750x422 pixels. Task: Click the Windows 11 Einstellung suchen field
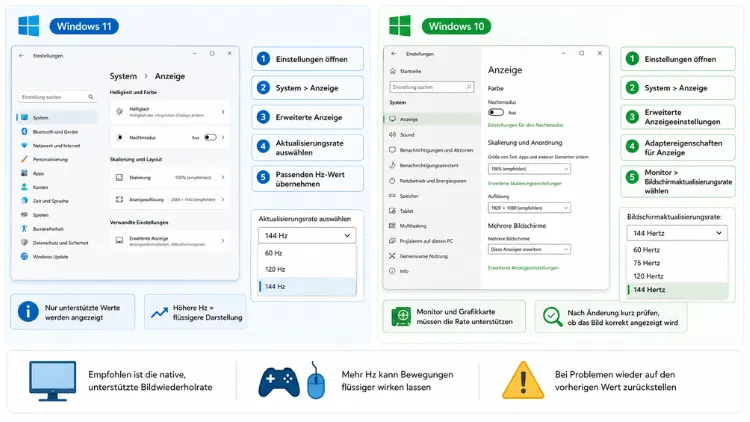(x=57, y=97)
